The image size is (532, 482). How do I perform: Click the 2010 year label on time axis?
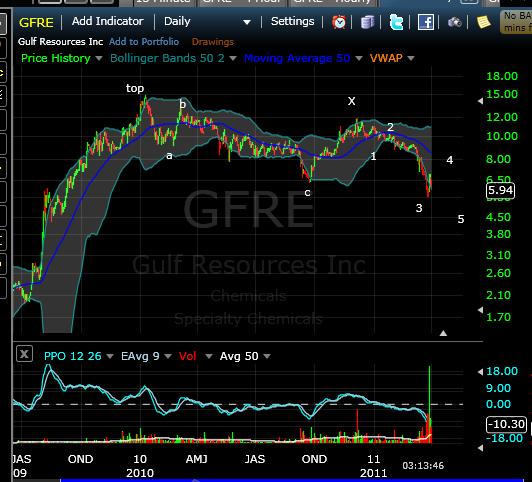(x=140, y=473)
